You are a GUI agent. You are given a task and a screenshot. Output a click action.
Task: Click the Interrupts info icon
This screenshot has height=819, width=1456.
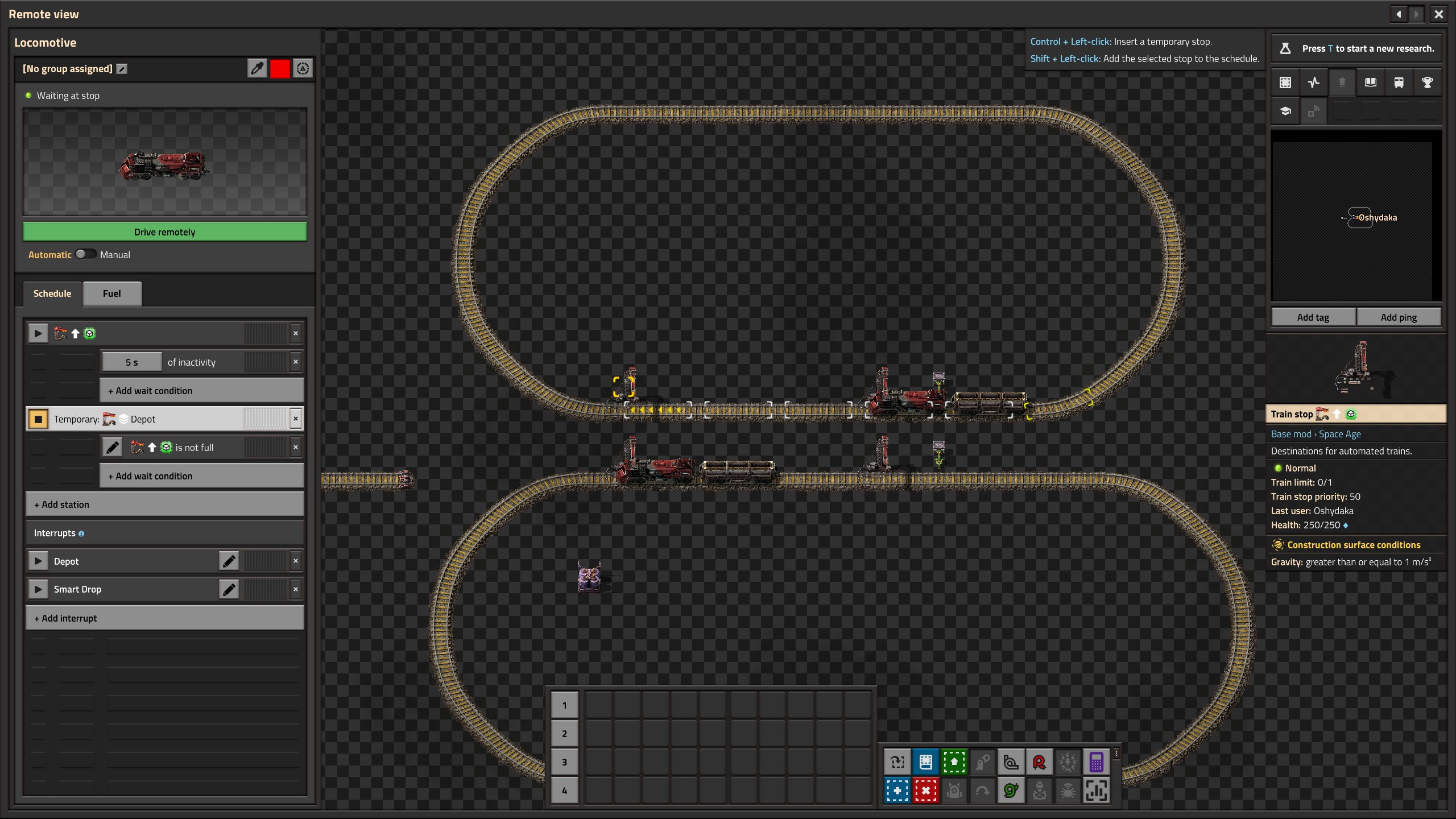pos(81,534)
